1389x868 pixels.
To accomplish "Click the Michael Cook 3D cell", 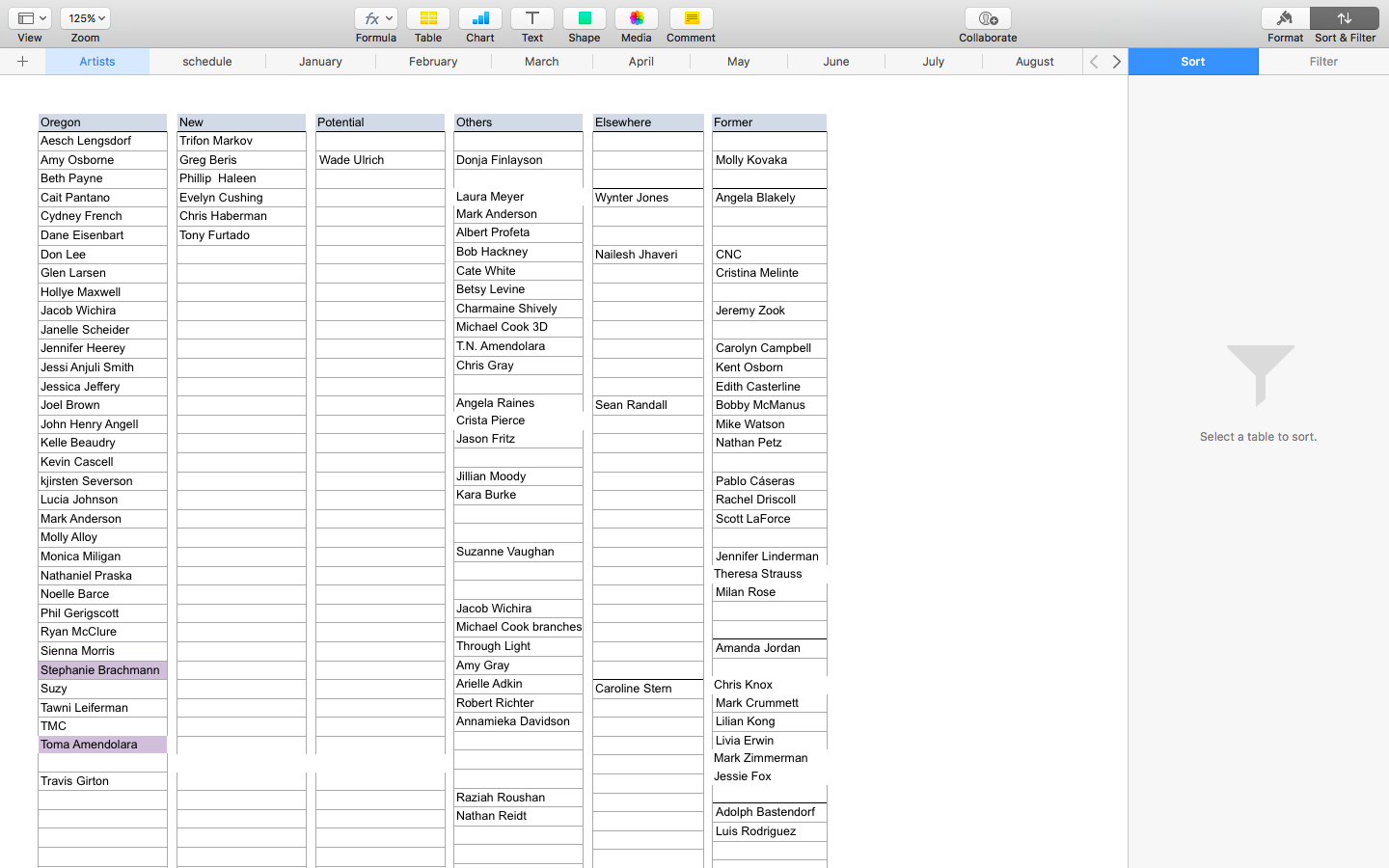I will [518, 327].
